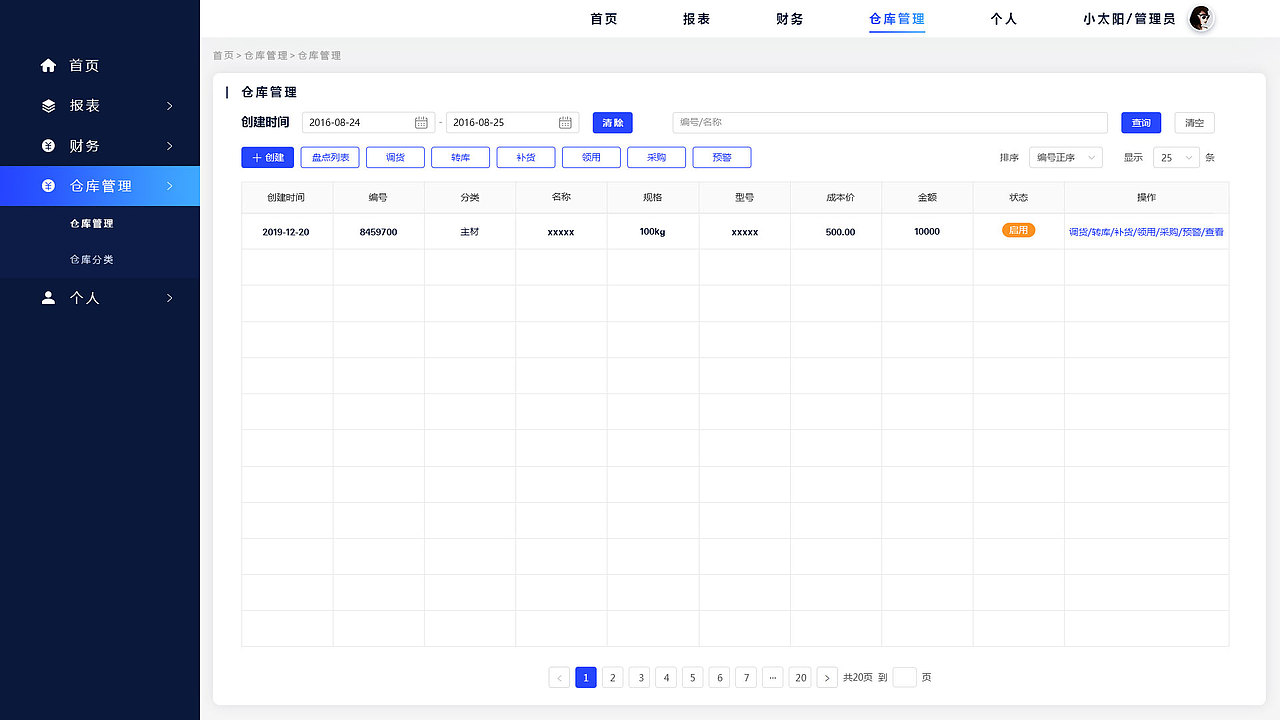Click the 10000 amount cell
The image size is (1280, 720).
(x=927, y=232)
